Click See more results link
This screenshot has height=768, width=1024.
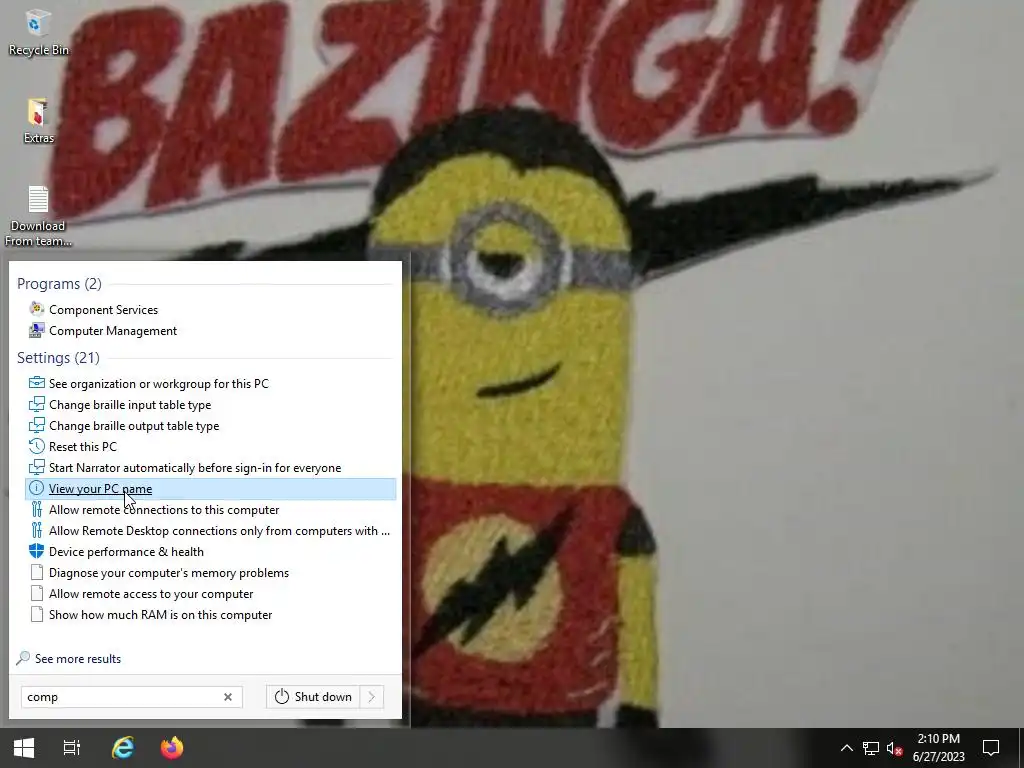(78, 658)
